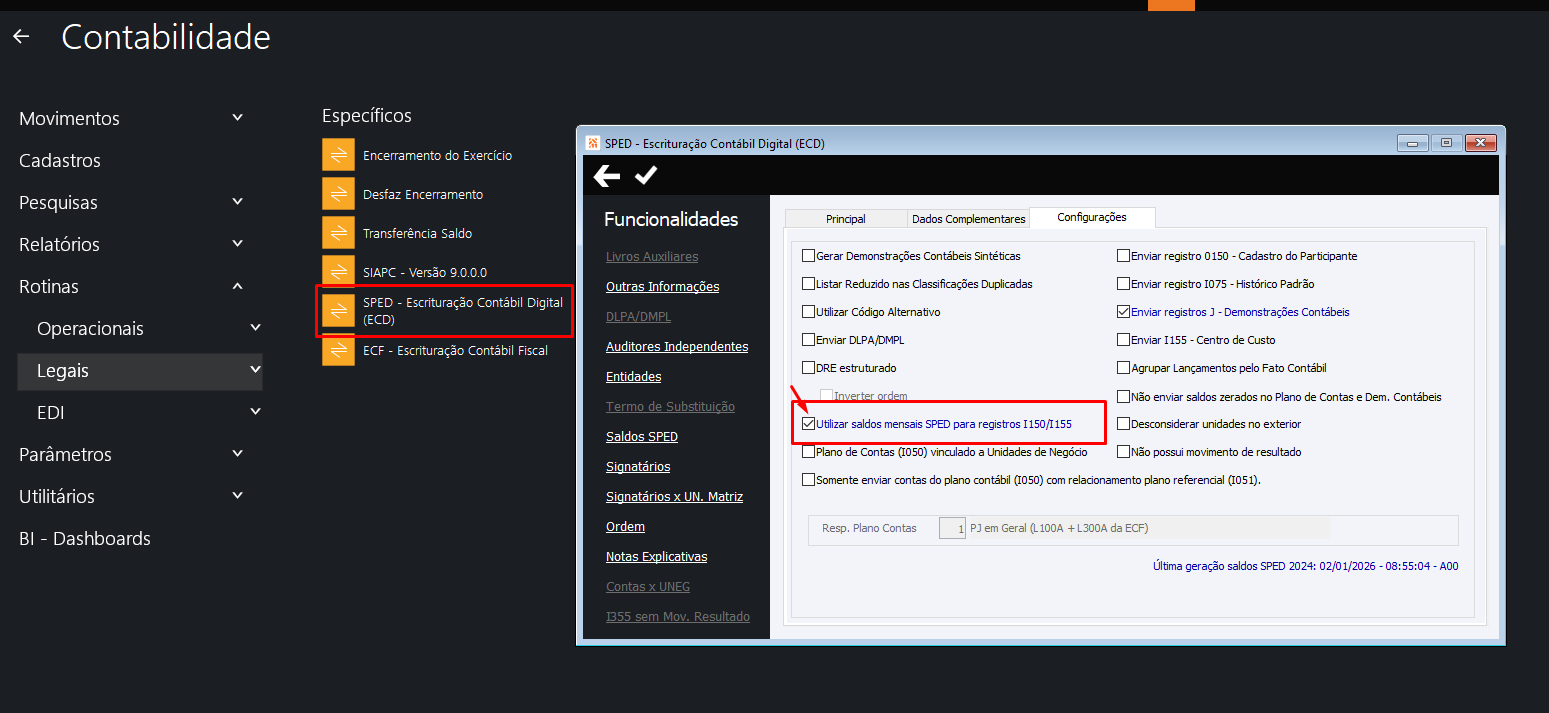Expand Operacionais submenu chevron
The height and width of the screenshot is (713, 1549).
point(255,328)
